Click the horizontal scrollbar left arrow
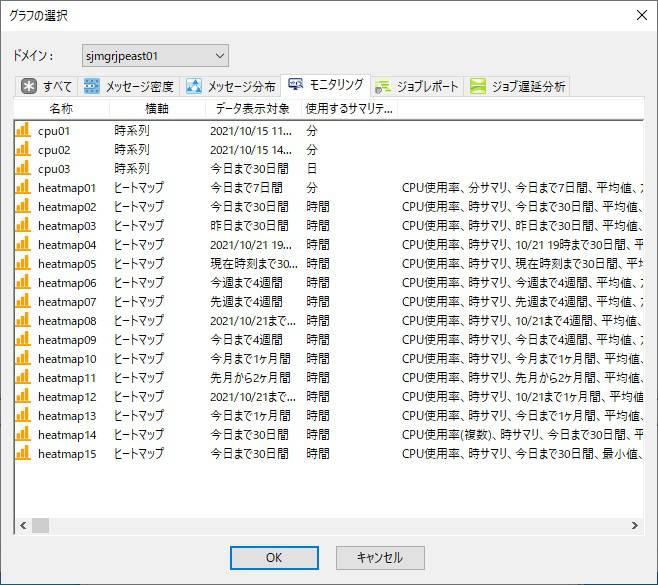 [x=24, y=525]
